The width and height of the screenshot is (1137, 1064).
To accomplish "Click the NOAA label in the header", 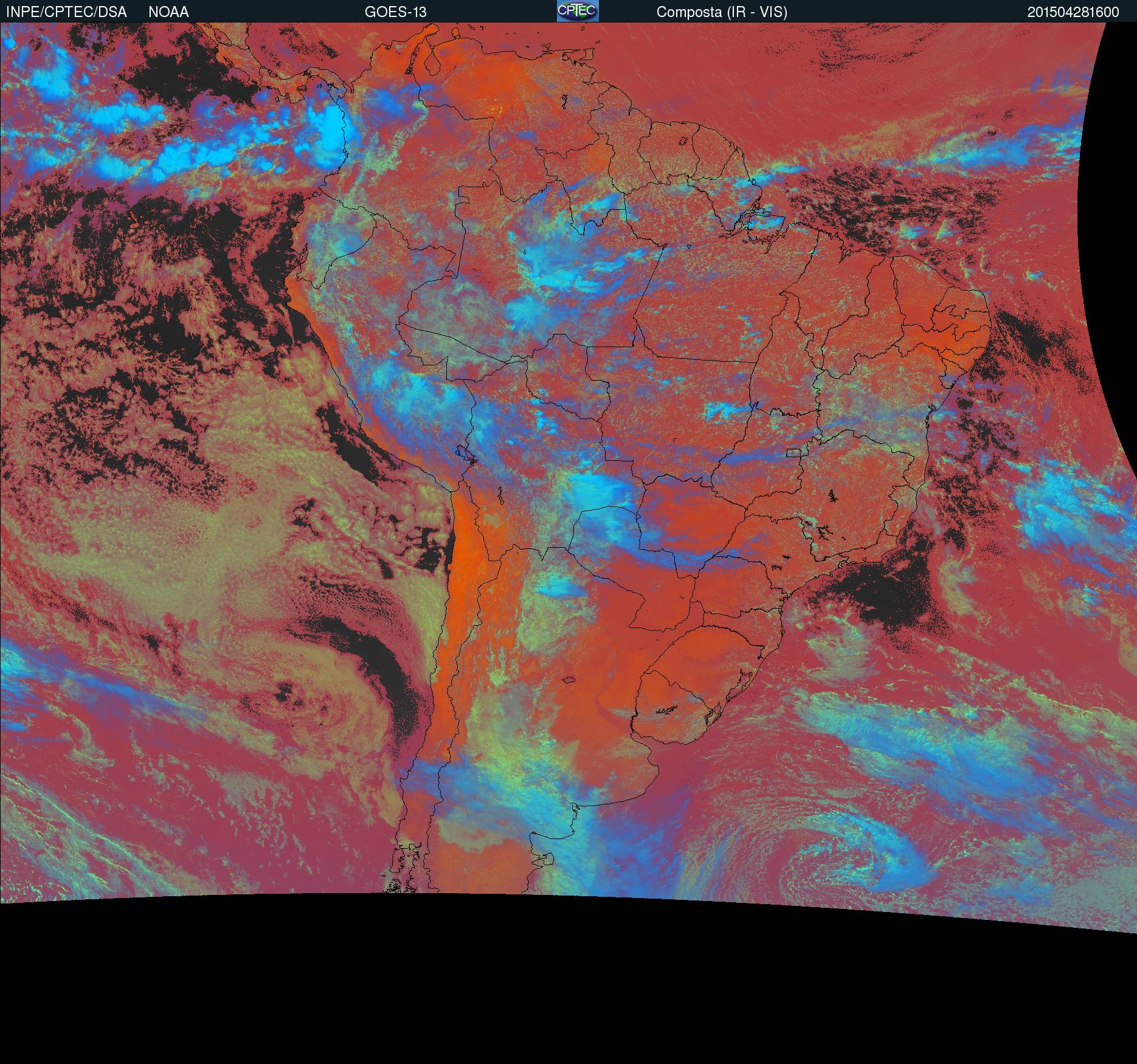I will [x=168, y=12].
